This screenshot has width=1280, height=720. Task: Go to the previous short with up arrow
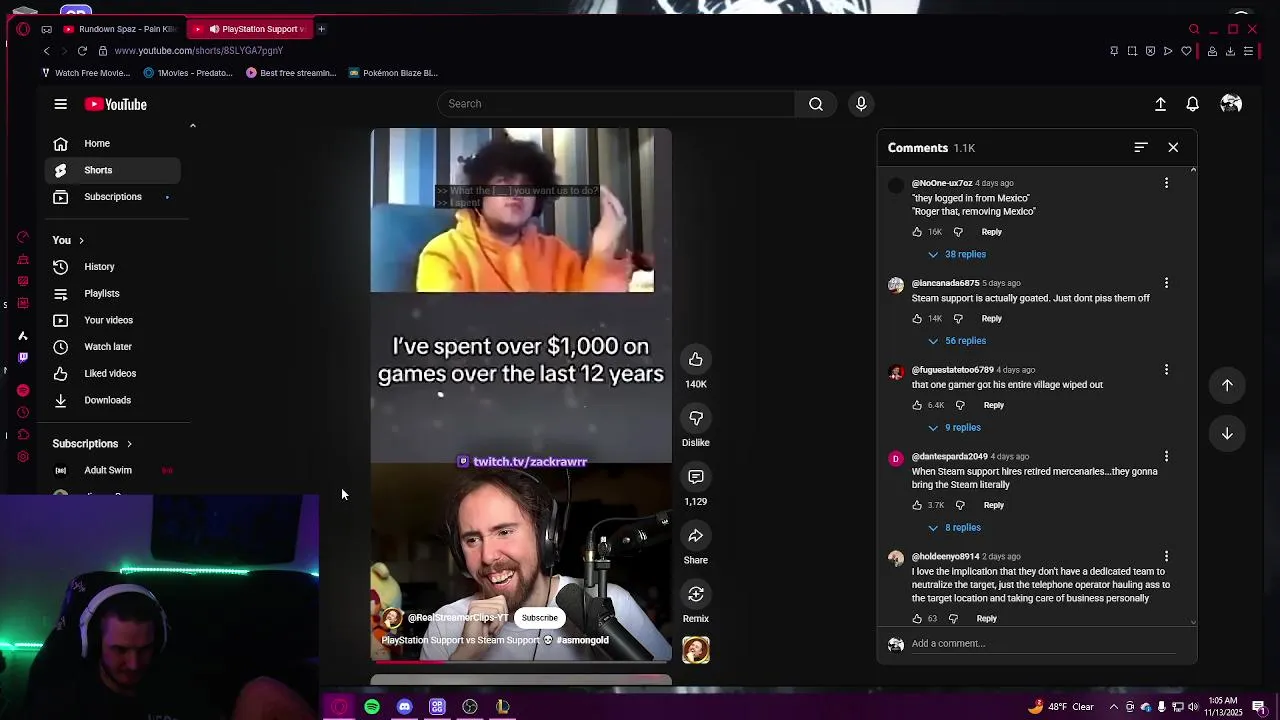click(x=1227, y=385)
